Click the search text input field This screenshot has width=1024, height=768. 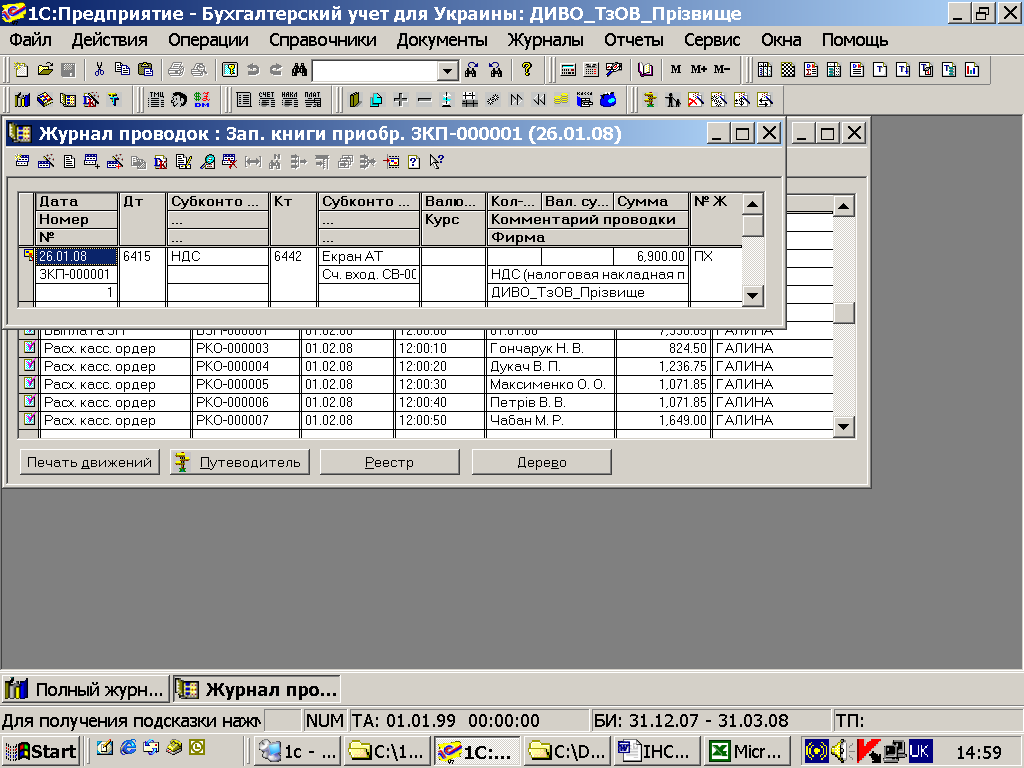pyautogui.click(x=375, y=70)
